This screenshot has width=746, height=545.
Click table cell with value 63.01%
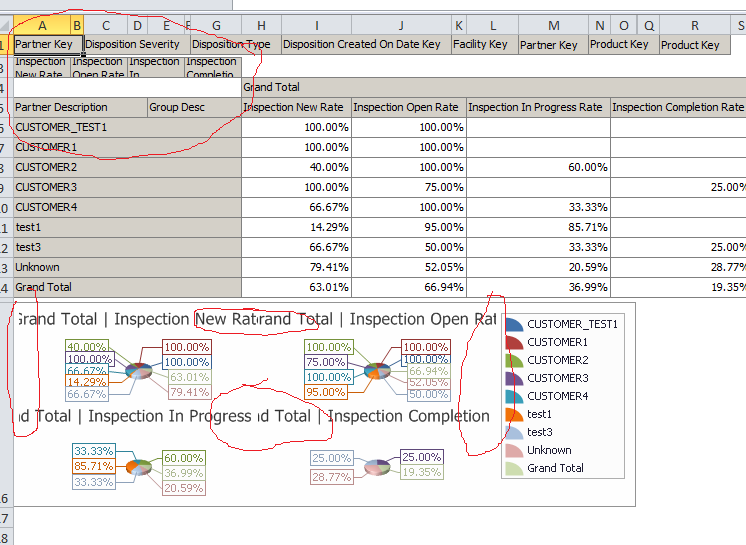tap(296, 287)
